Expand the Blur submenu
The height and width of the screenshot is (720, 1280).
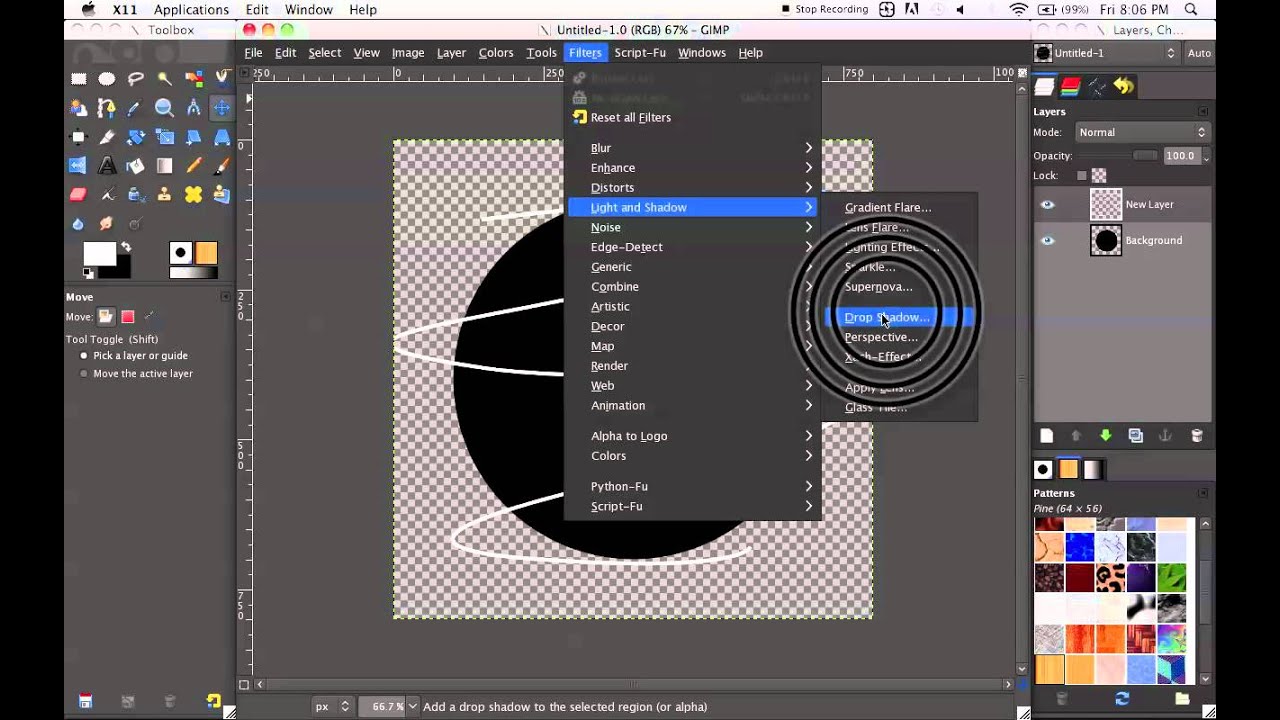(x=694, y=148)
